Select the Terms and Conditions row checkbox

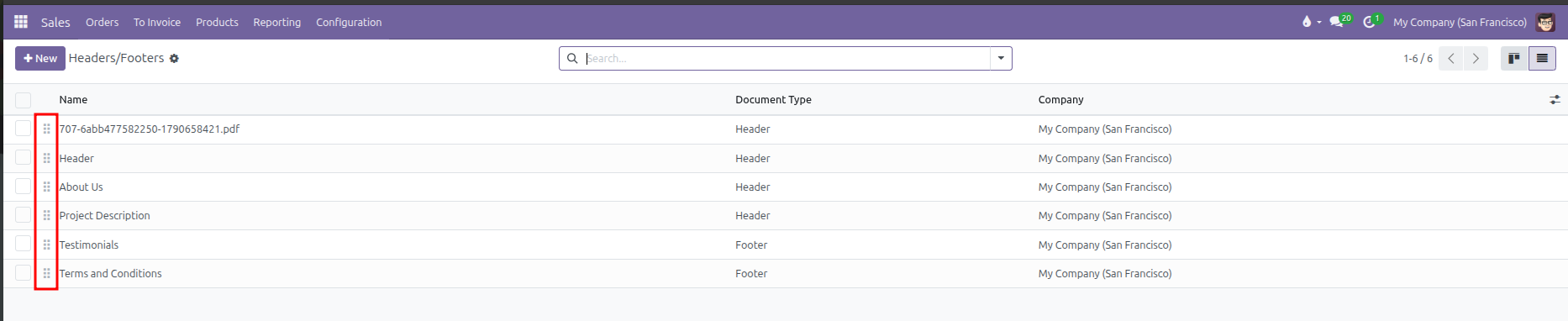pyautogui.click(x=23, y=273)
